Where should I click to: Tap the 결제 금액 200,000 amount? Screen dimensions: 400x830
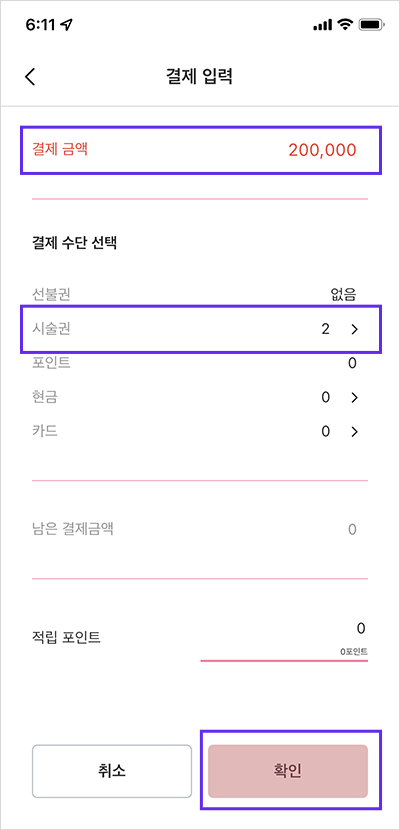[322, 150]
